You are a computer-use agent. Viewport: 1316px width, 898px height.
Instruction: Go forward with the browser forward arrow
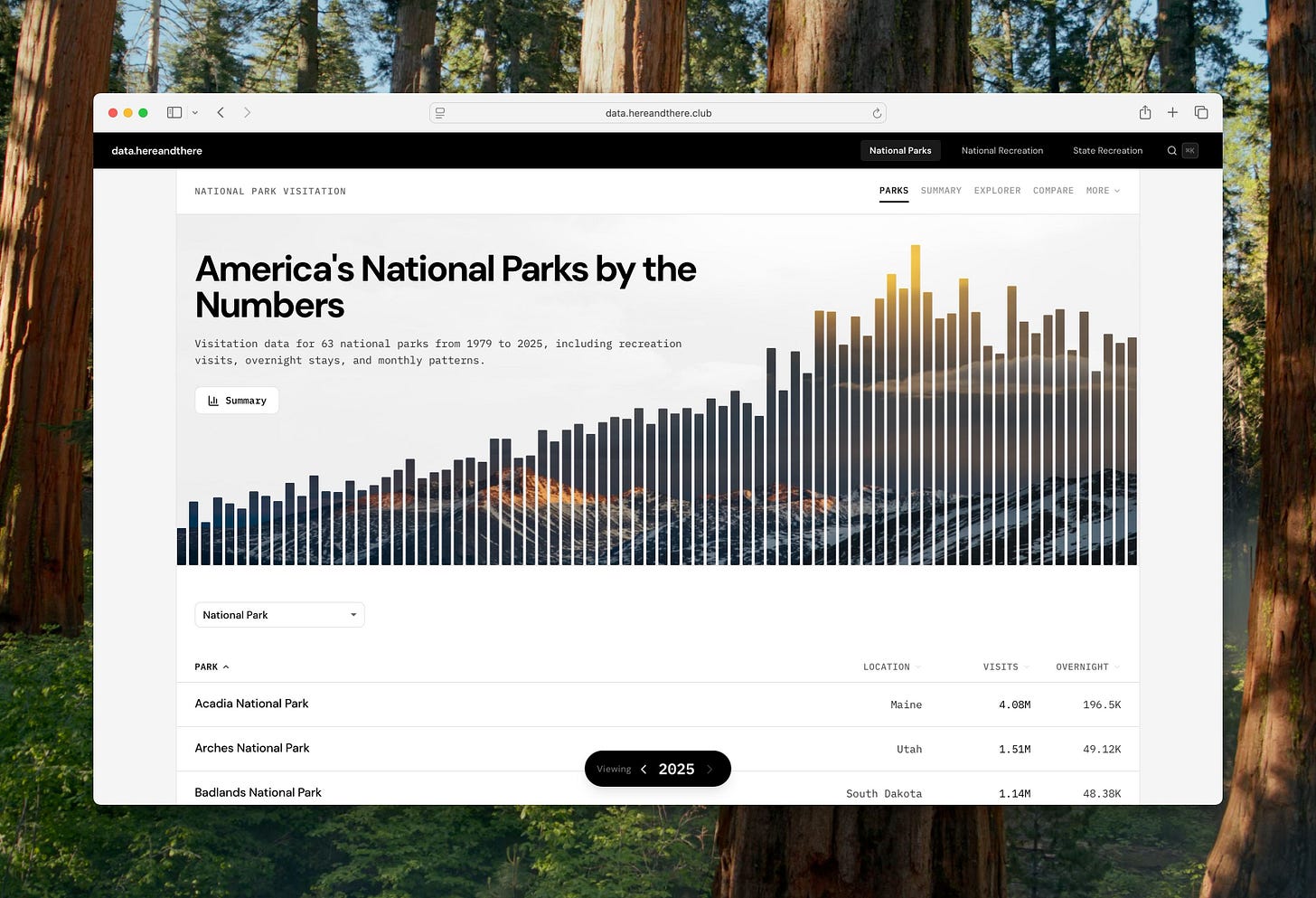tap(247, 113)
